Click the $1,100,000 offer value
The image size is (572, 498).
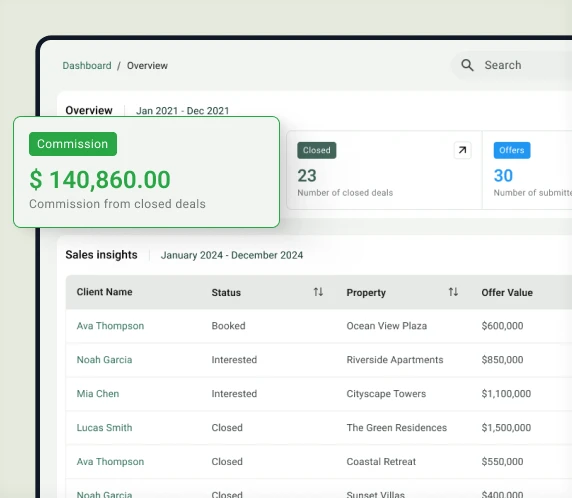coord(506,394)
